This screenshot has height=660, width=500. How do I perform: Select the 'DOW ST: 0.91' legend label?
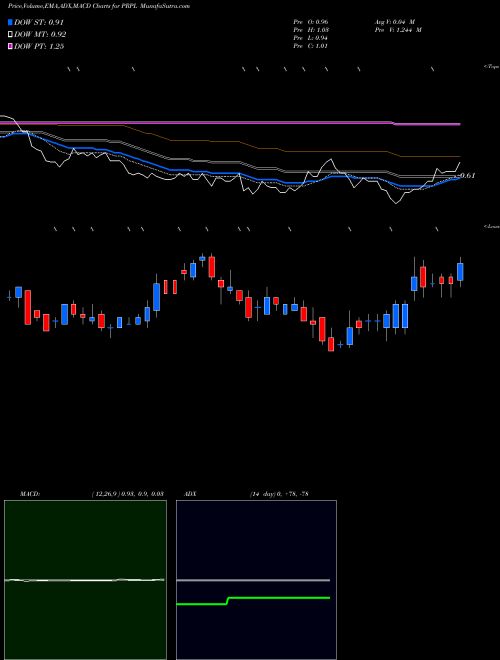click(39, 22)
